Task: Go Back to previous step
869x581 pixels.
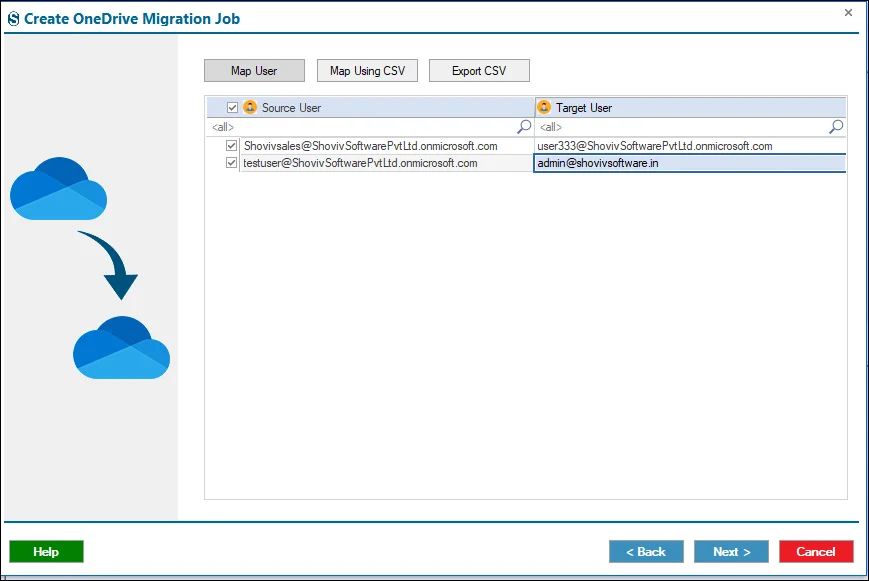Action: click(646, 552)
